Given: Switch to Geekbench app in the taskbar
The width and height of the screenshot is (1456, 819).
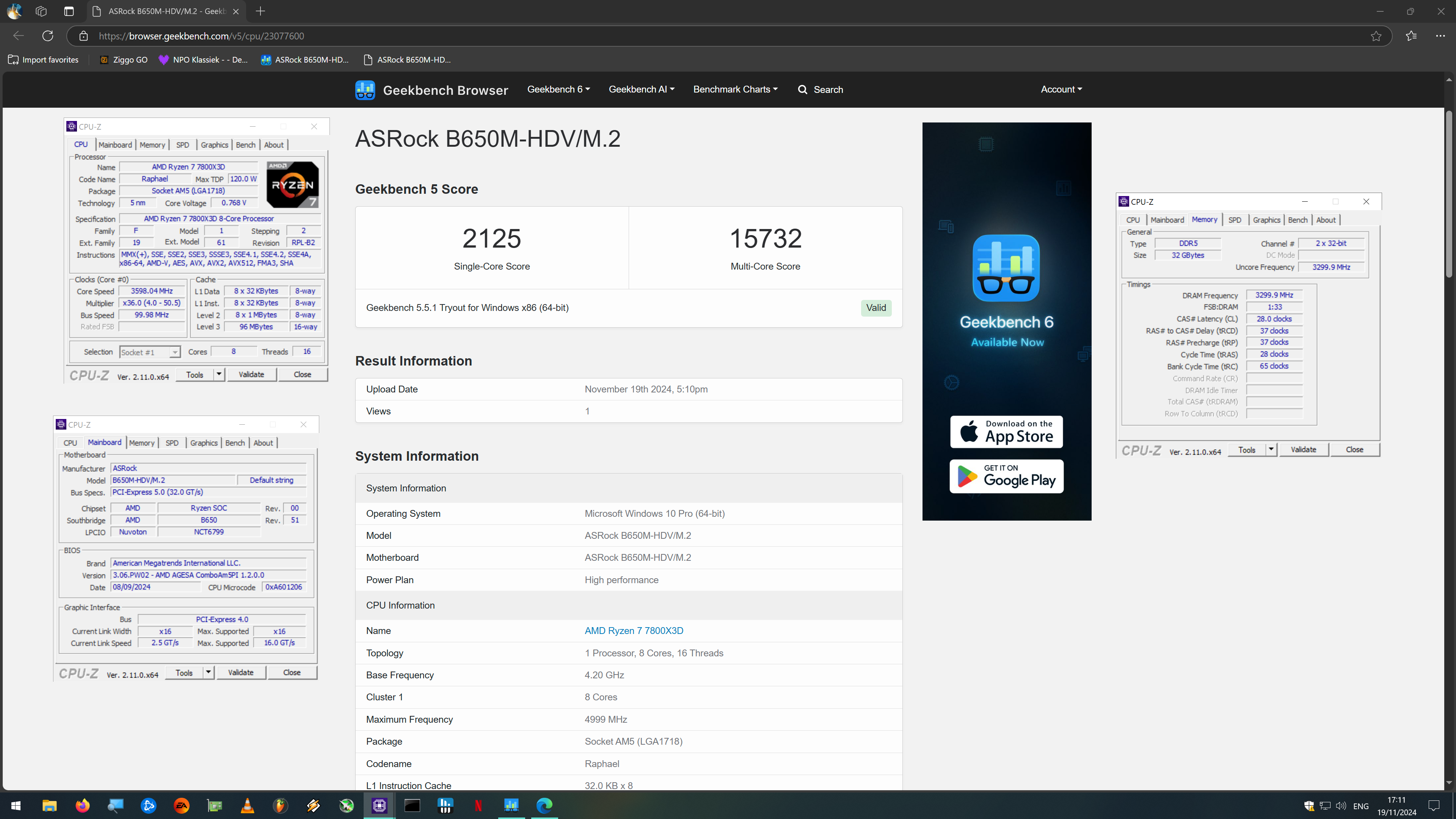Looking at the screenshot, I should [x=511, y=805].
